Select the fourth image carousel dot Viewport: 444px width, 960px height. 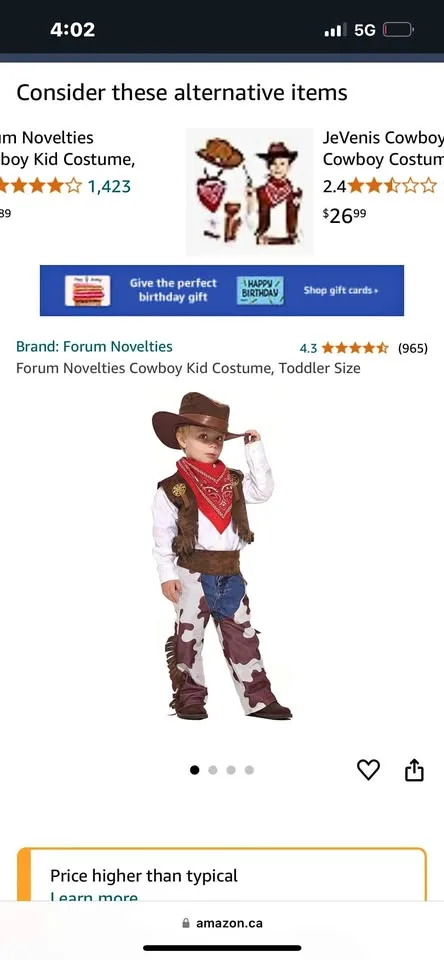[249, 770]
